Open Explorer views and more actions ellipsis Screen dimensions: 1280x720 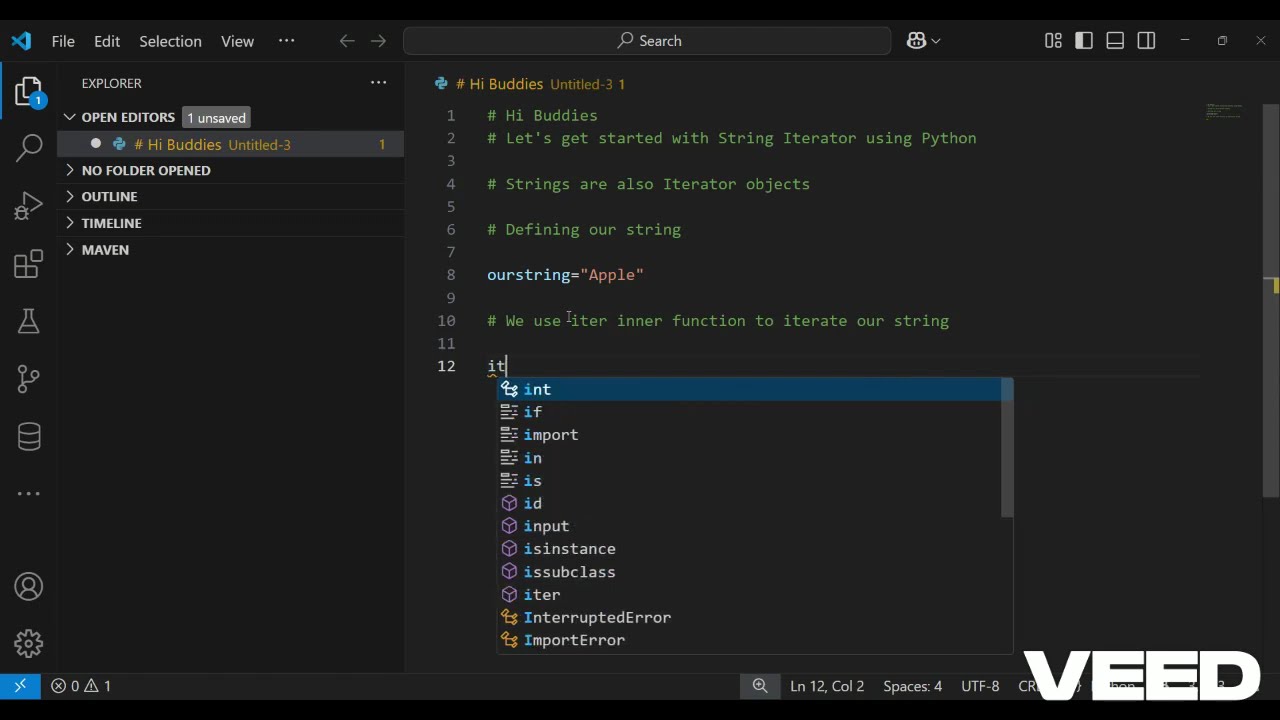pos(378,83)
